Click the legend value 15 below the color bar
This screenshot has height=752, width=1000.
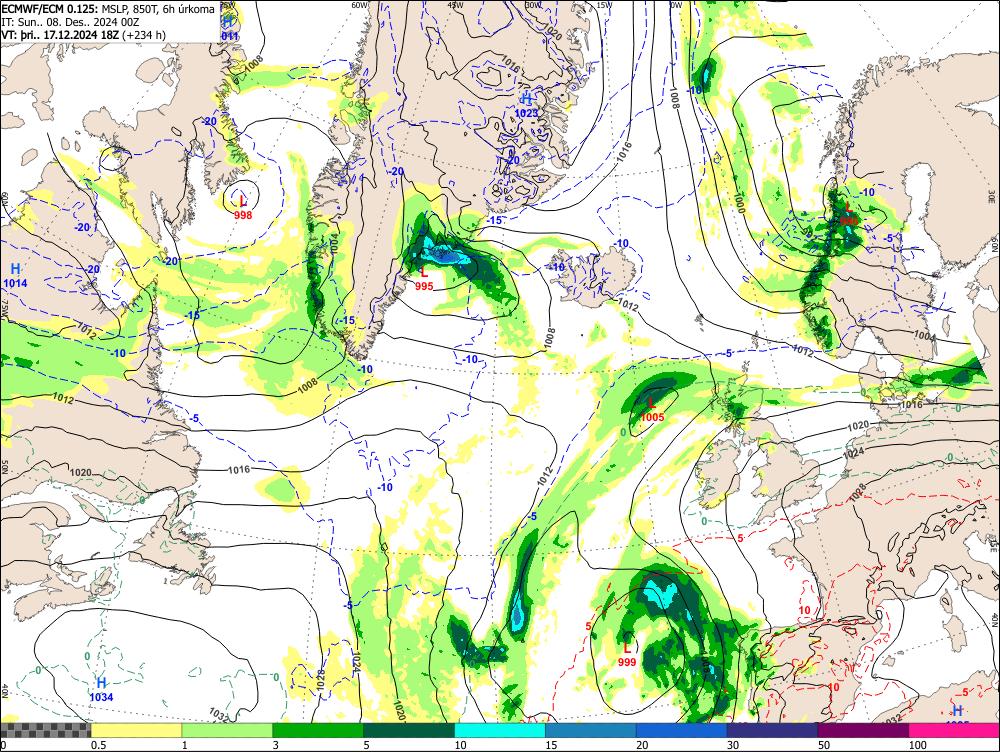[551, 745]
